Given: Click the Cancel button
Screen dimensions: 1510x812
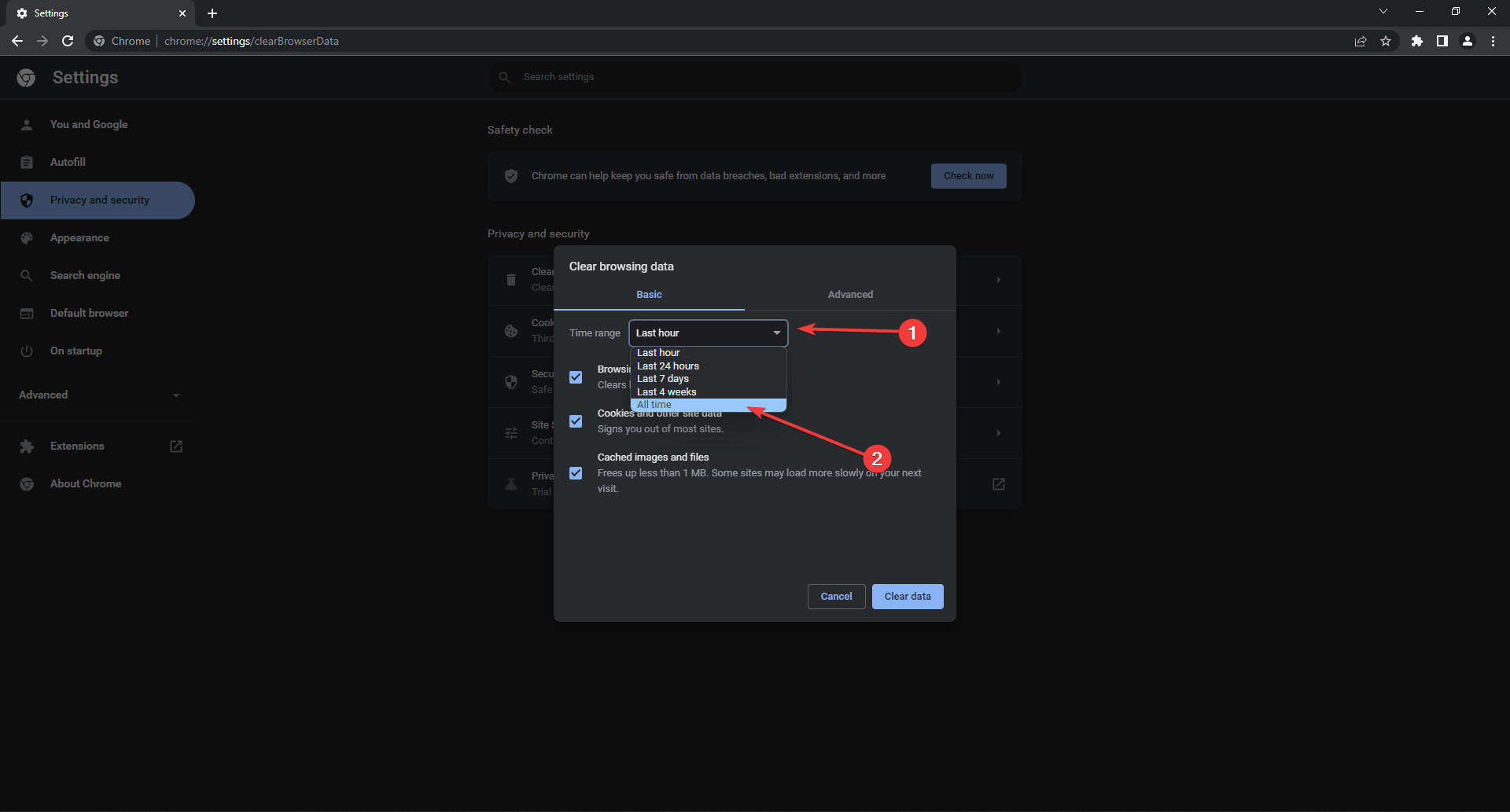Looking at the screenshot, I should [x=836, y=597].
